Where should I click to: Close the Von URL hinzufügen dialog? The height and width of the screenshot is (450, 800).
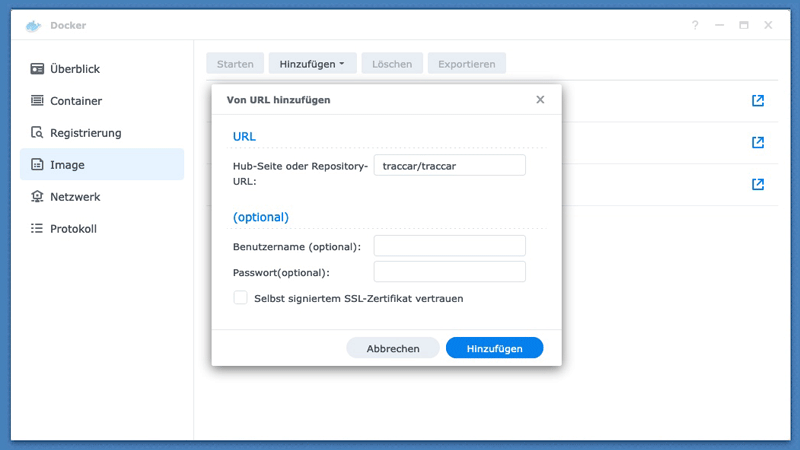coord(540,100)
